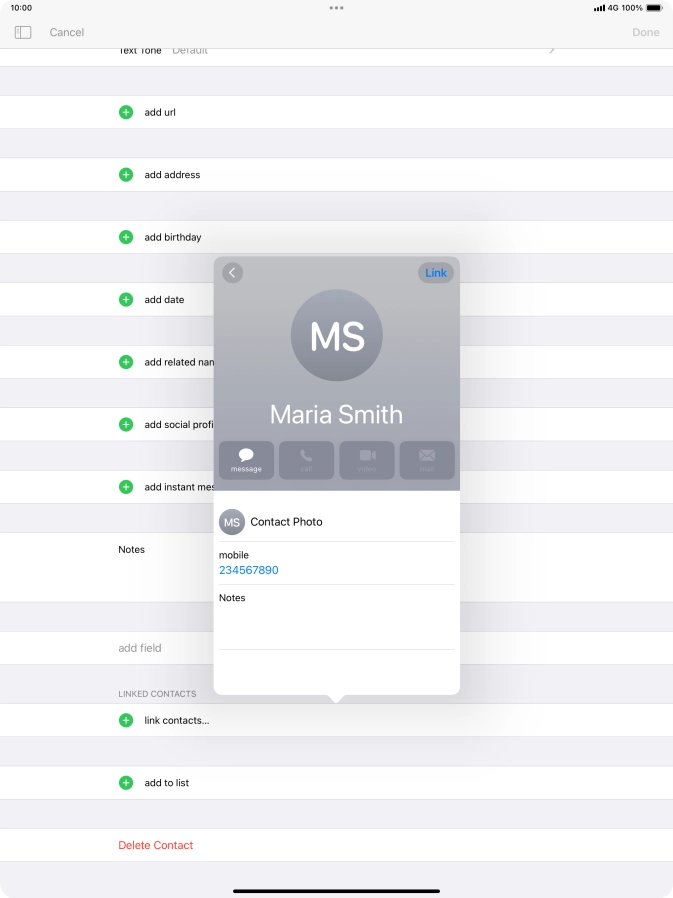Tap mobile number 234567890

[249, 570]
